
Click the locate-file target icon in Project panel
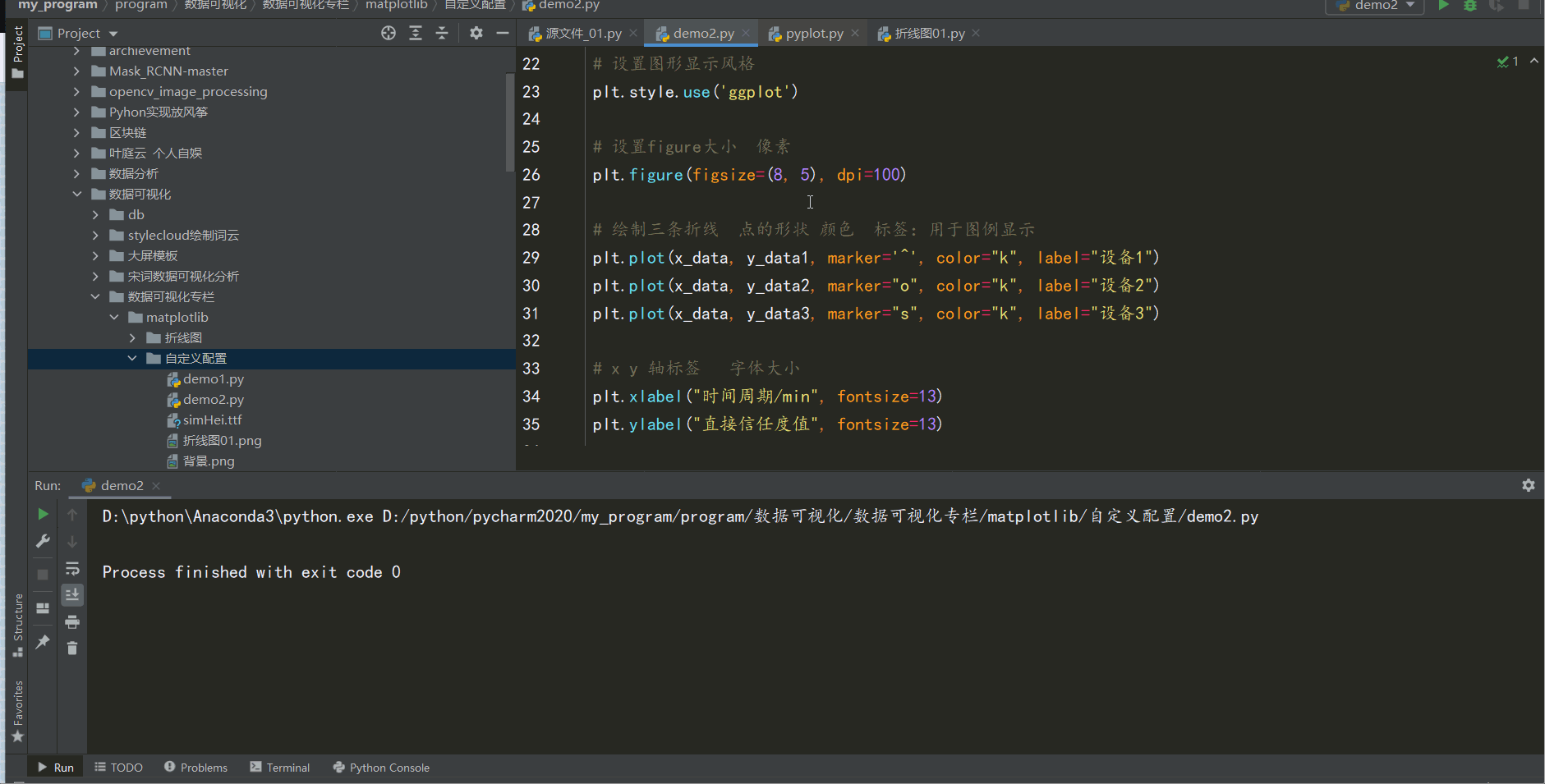pyautogui.click(x=389, y=33)
